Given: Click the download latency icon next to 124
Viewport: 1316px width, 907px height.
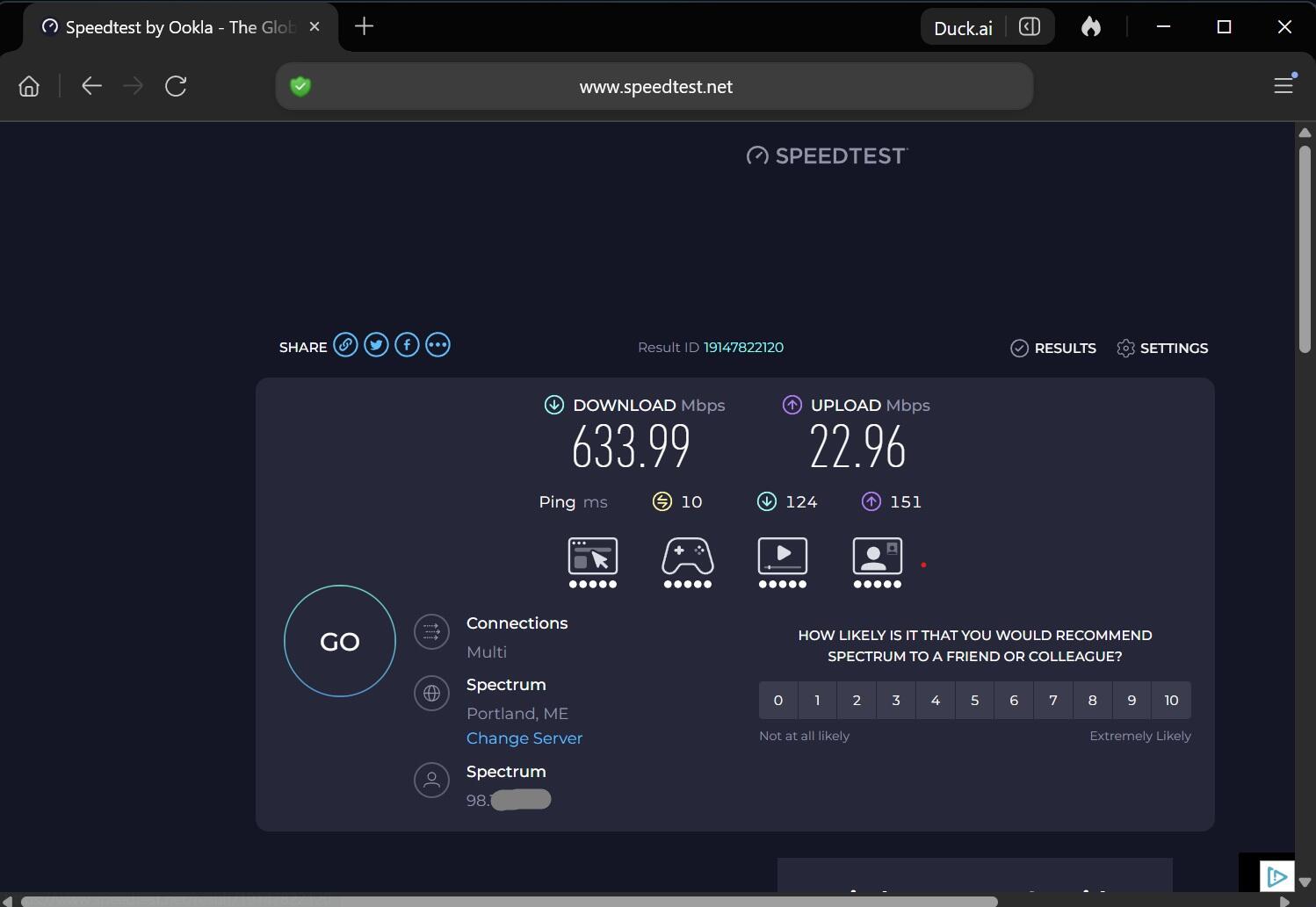Looking at the screenshot, I should (x=767, y=501).
